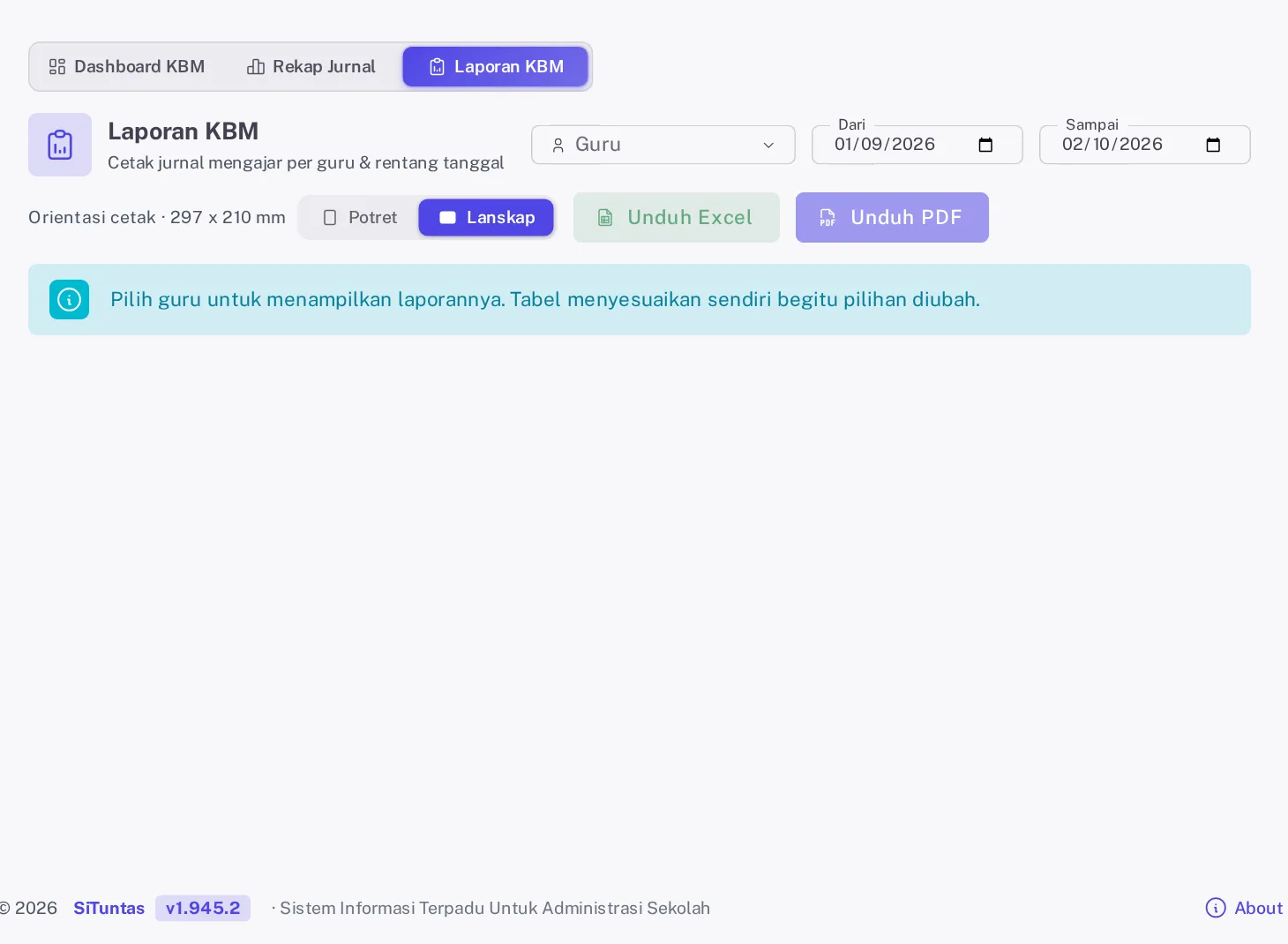Click the Guru dropdown chevron arrow
The width and height of the screenshot is (1288, 944).
(x=768, y=146)
